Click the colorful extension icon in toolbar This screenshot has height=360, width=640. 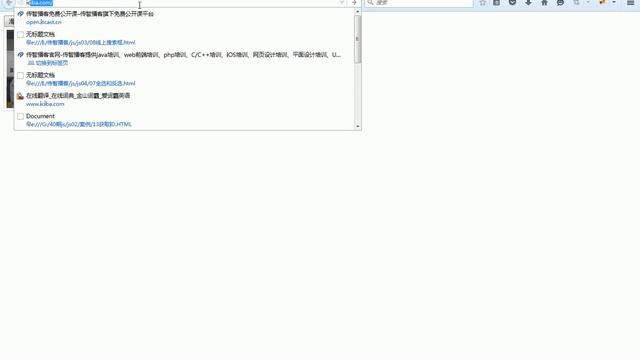coord(602,2)
